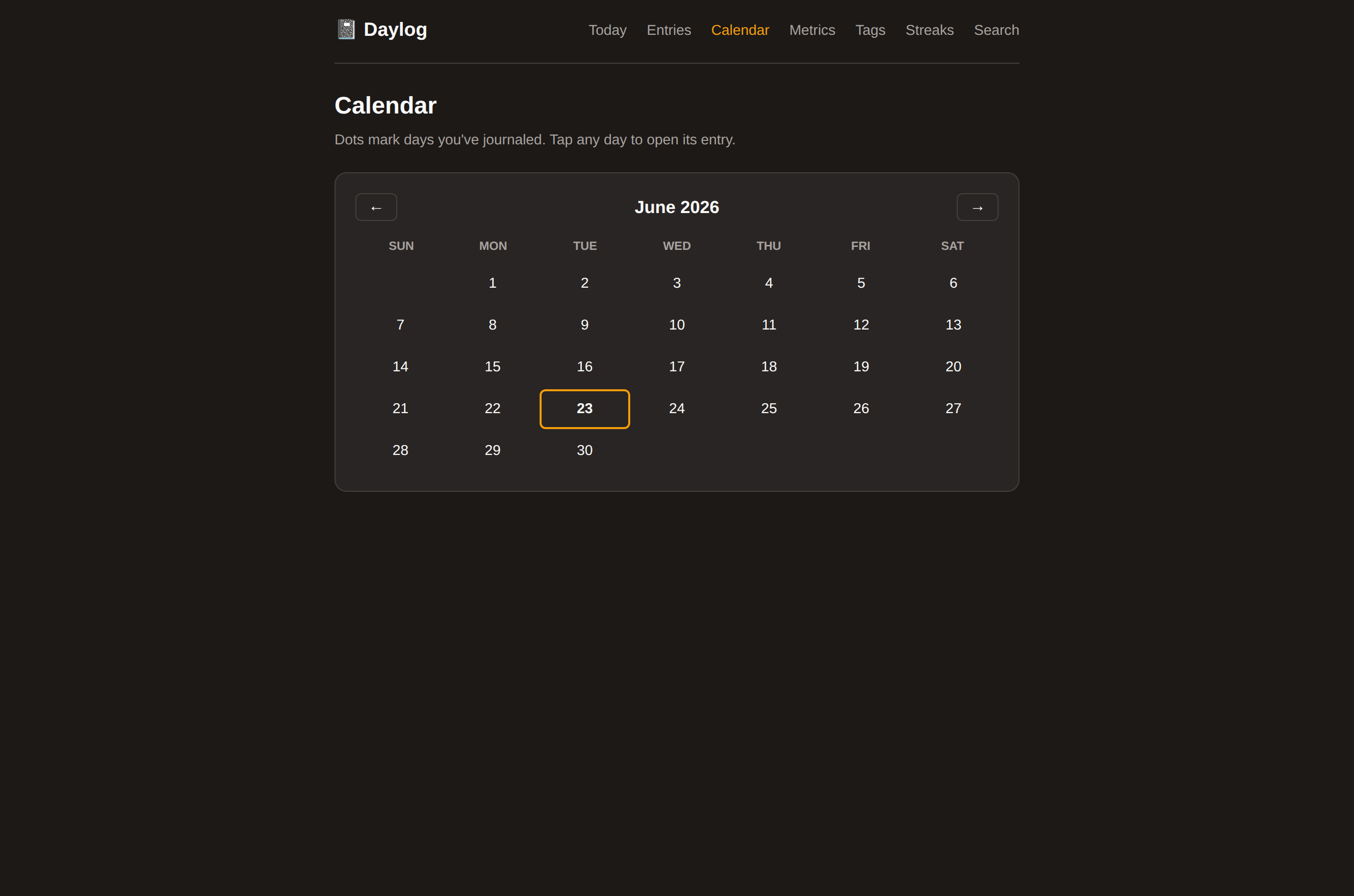Select day 2 in the calendar
This screenshot has height=896, width=1354.
[x=584, y=283]
